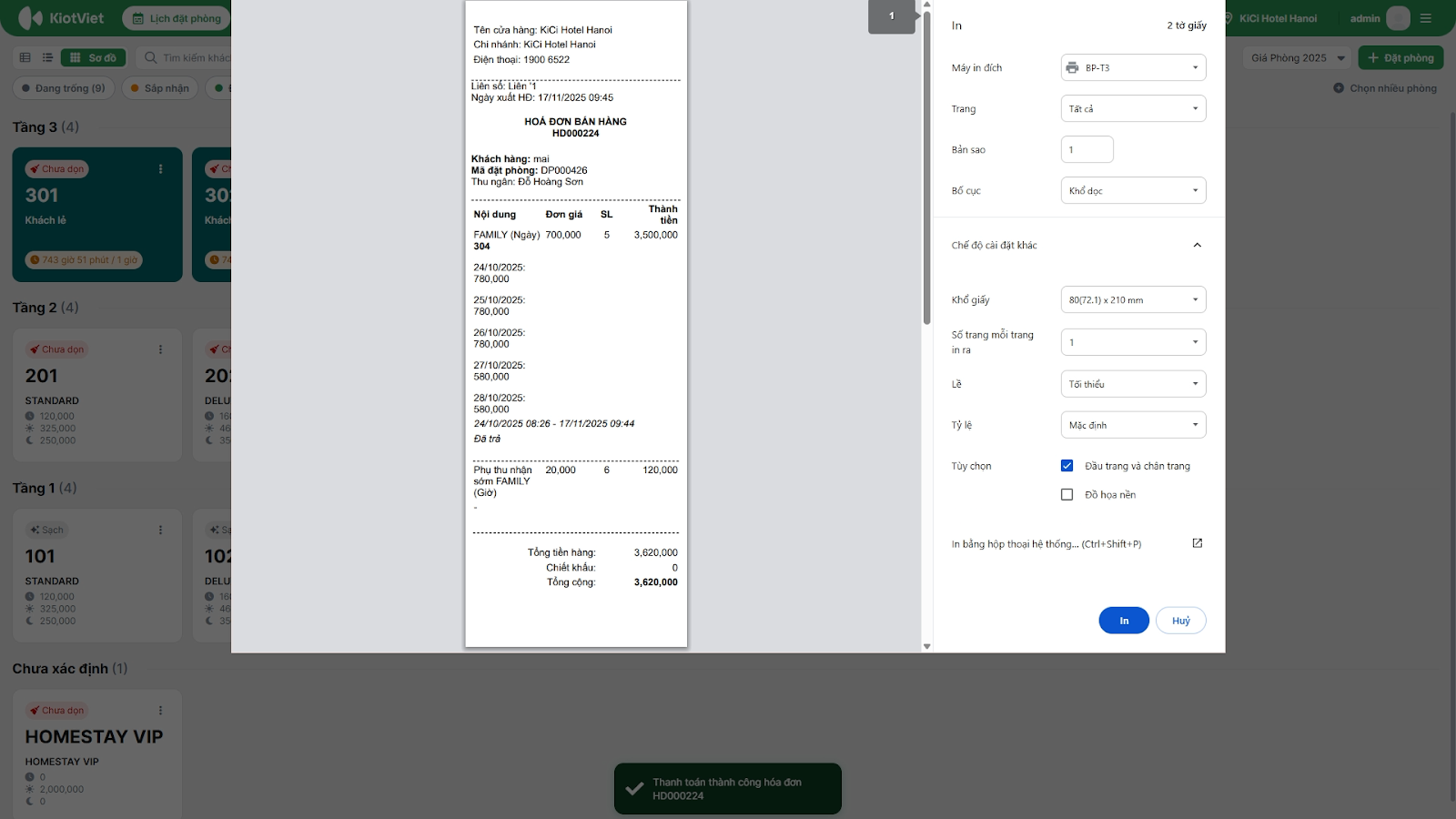Click the Đặt phòng button

(x=1401, y=57)
